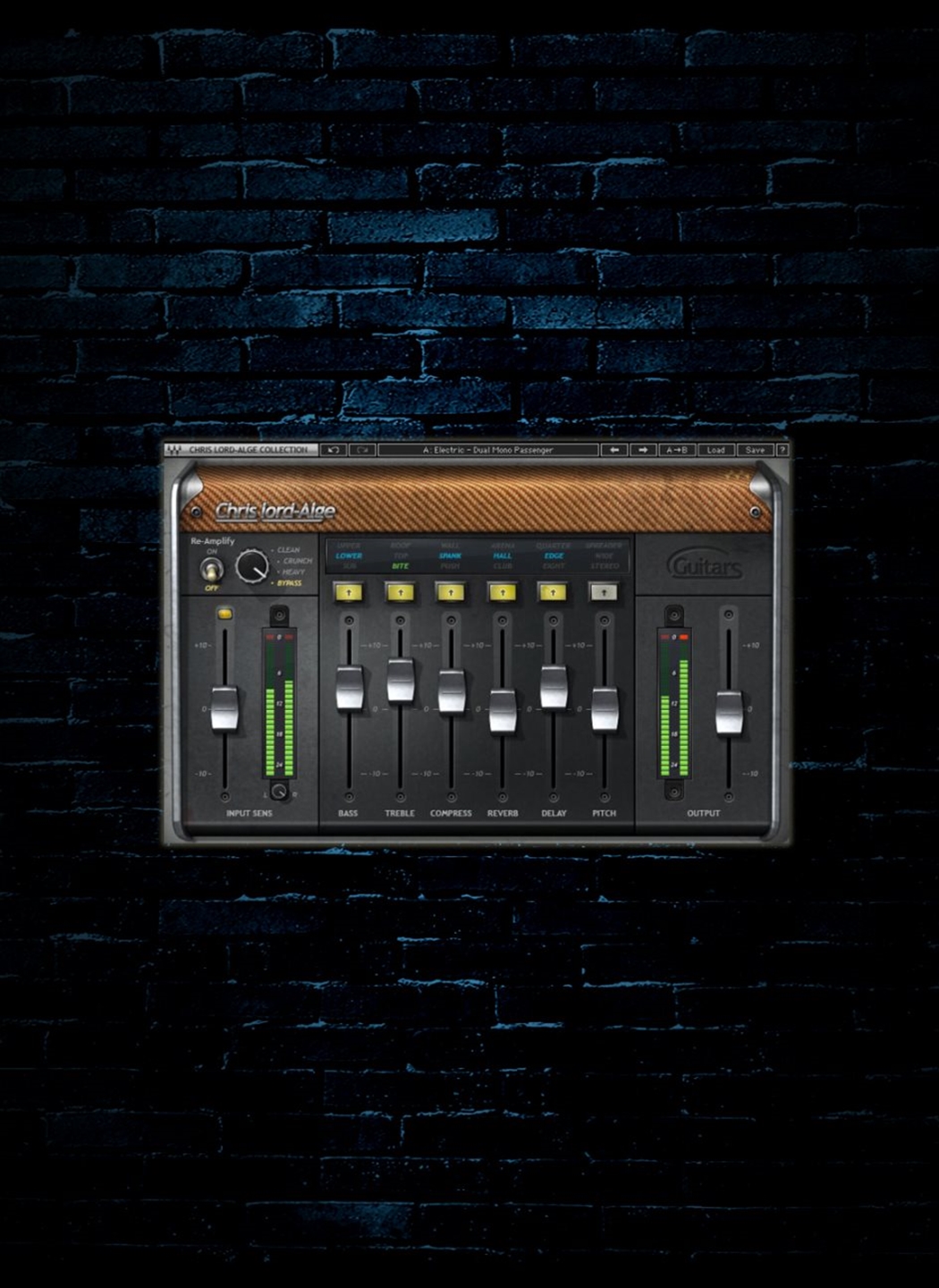Click the Re-Amplify amp type knob

pos(252,566)
